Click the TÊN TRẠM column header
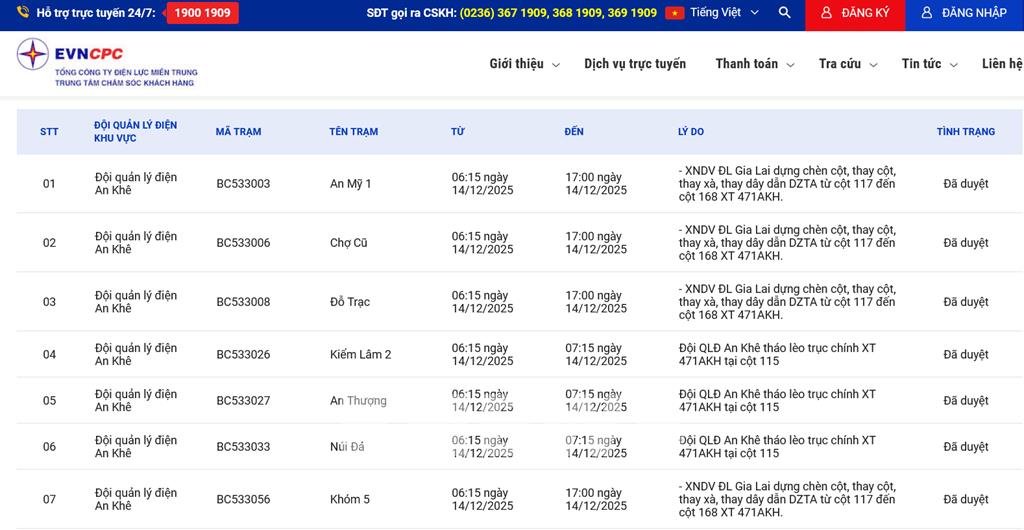Image resolution: width=1024 pixels, height=530 pixels. pos(353,132)
